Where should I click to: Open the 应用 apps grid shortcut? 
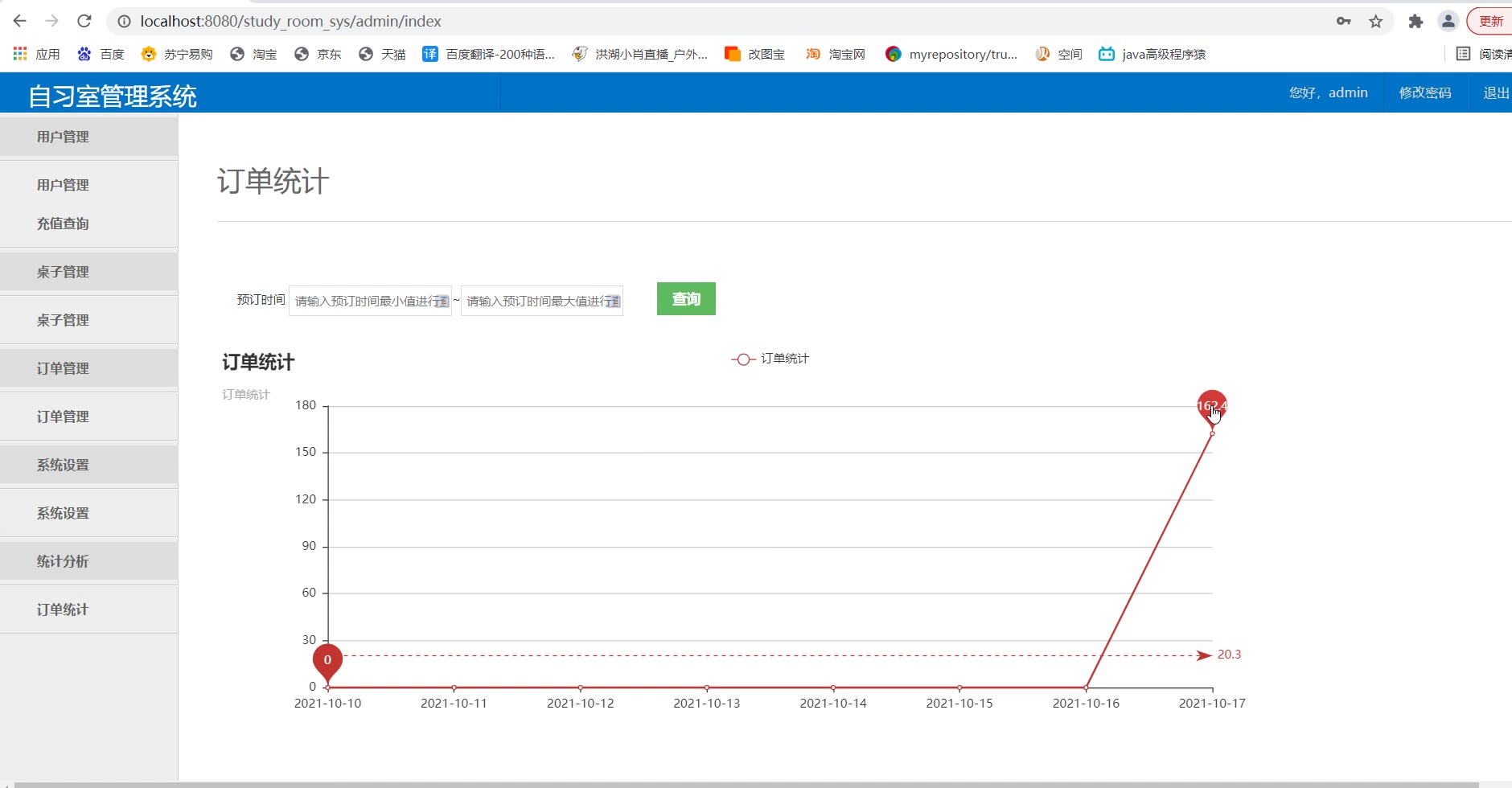point(36,54)
